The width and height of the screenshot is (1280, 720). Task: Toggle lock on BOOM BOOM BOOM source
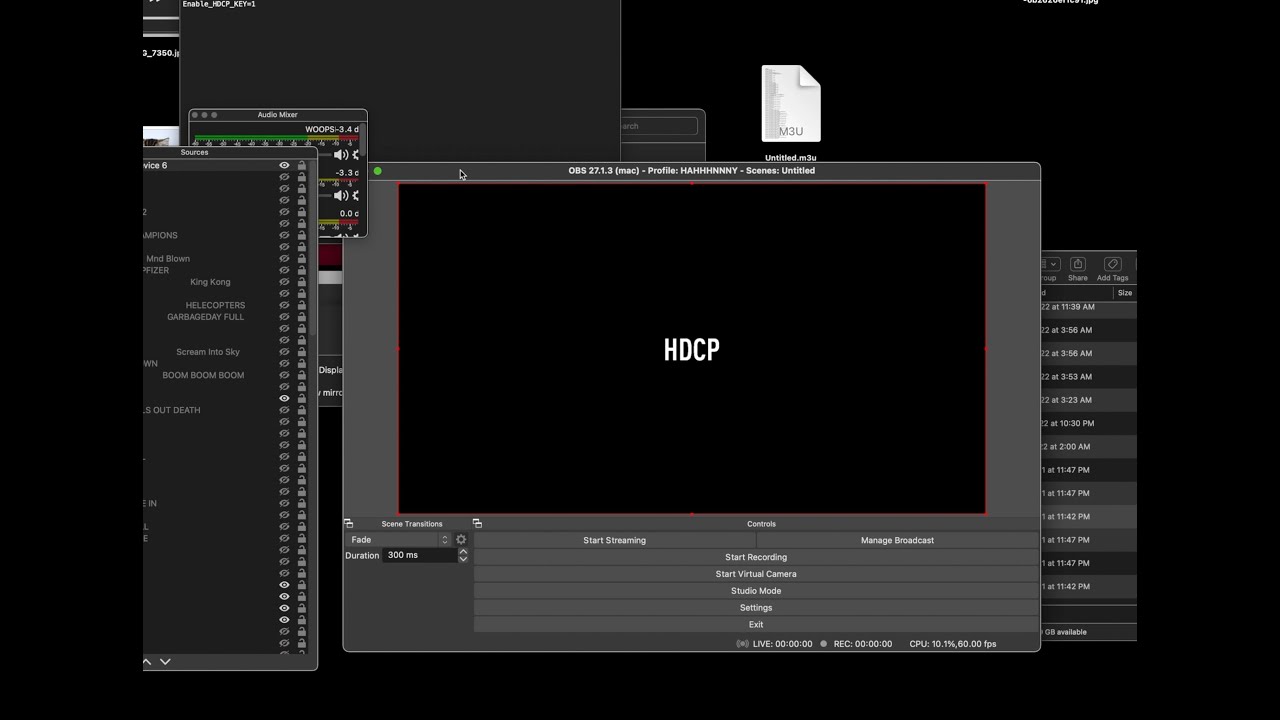(x=301, y=375)
